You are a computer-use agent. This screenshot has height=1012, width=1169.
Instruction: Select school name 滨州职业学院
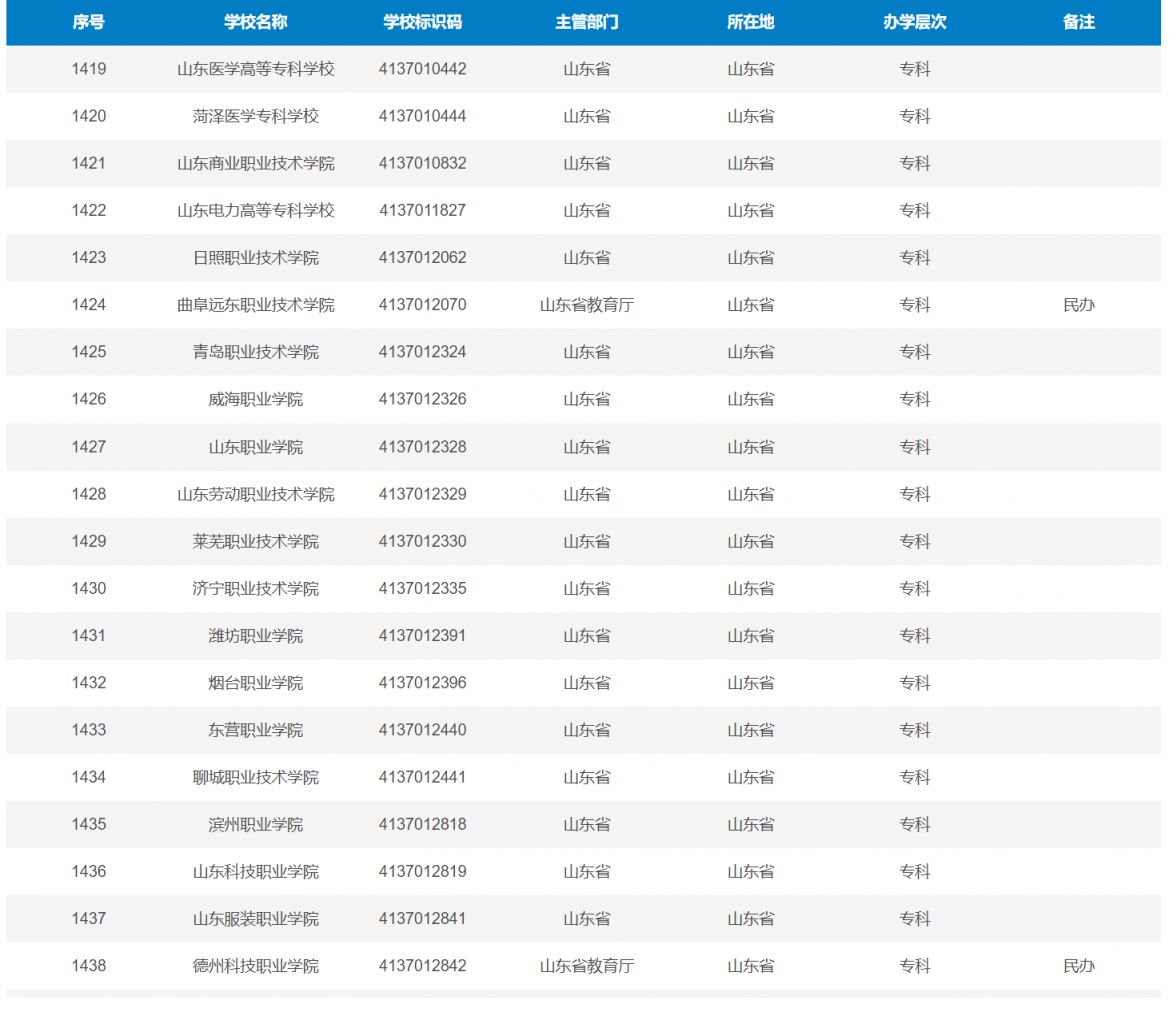[x=256, y=824]
